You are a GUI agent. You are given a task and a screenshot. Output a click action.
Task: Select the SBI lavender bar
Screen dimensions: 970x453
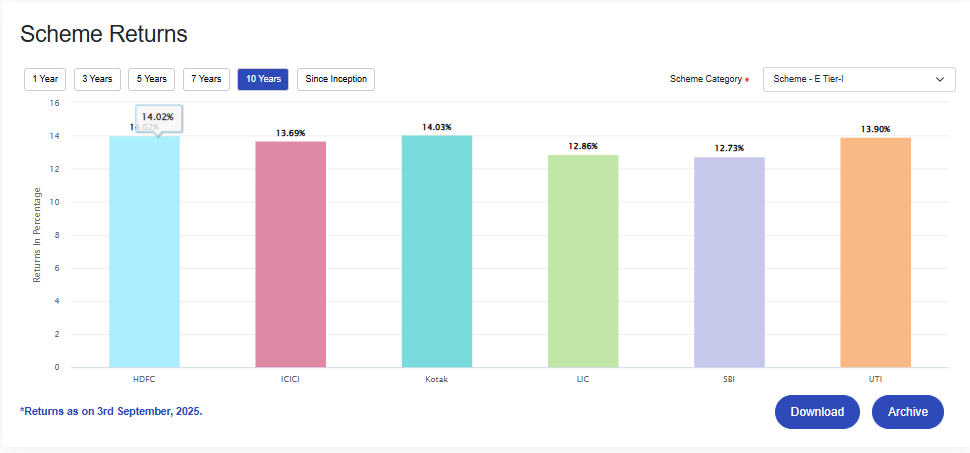[x=729, y=262]
